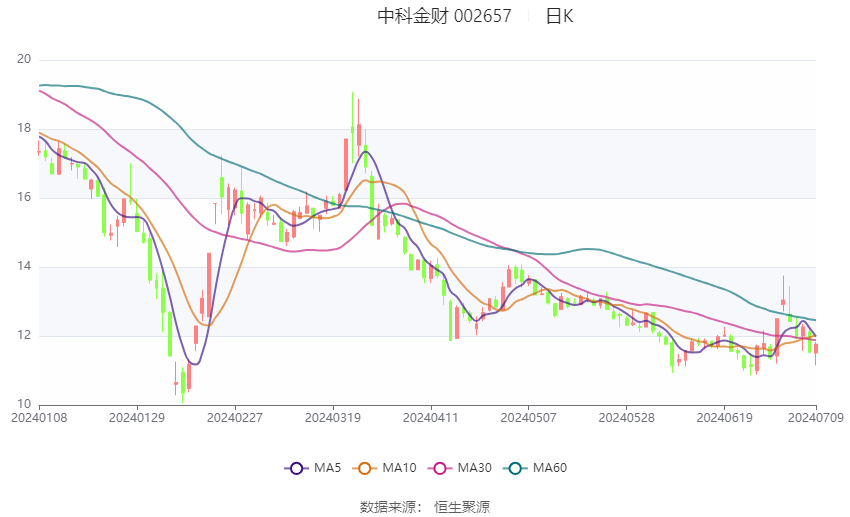This screenshot has width=850, height=517.
Task: Toggle the MA10 legend series
Action: (x=384, y=468)
